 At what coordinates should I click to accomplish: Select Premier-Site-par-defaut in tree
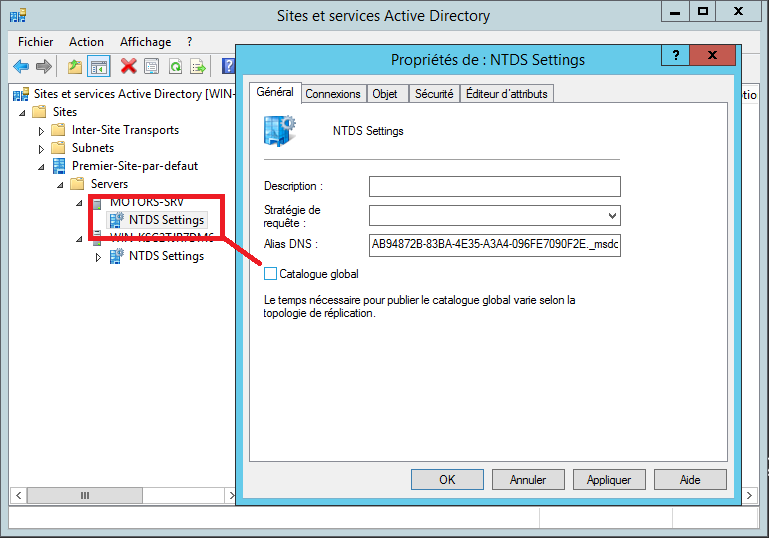[135, 166]
